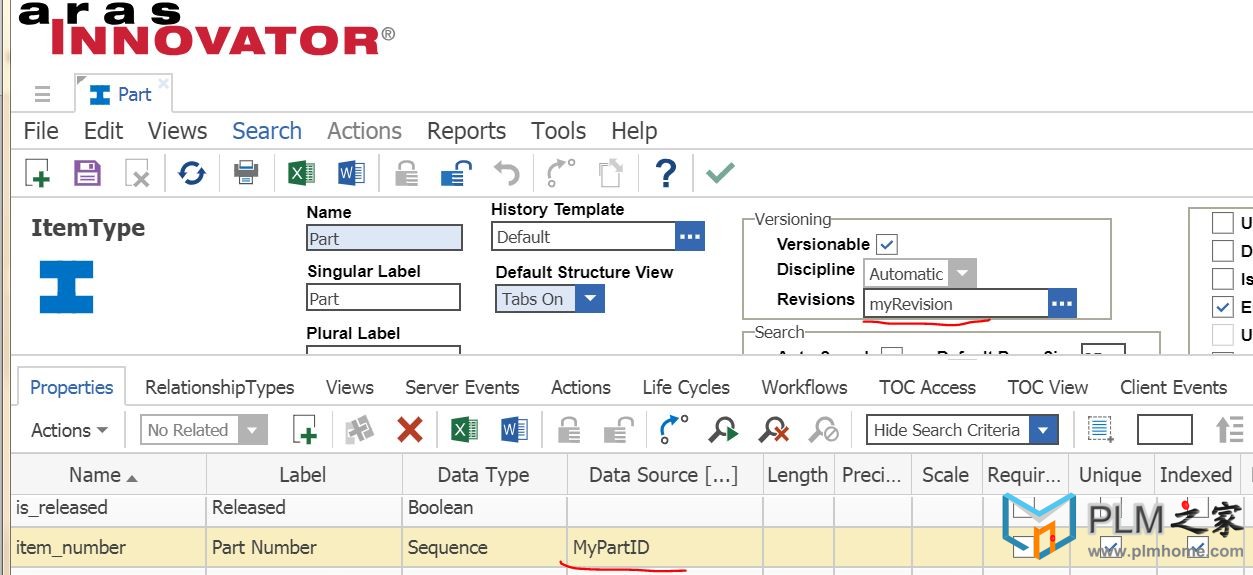Click the select-all rows icon
This screenshot has width=1253, height=575.
(1101, 430)
